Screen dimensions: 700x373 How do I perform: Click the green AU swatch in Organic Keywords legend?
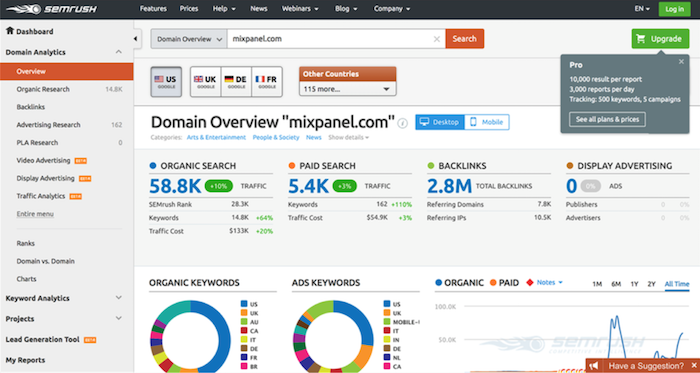point(243,322)
